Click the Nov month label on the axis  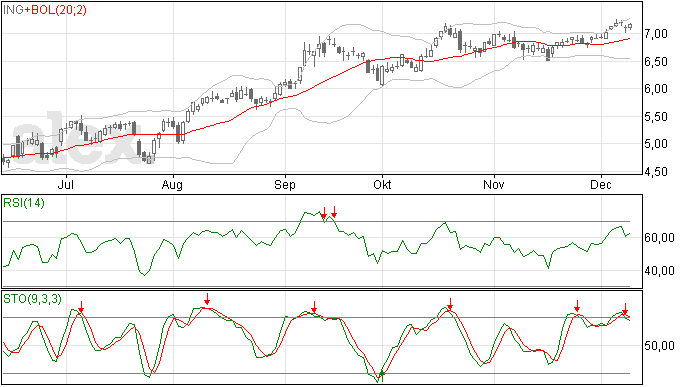pyautogui.click(x=493, y=184)
